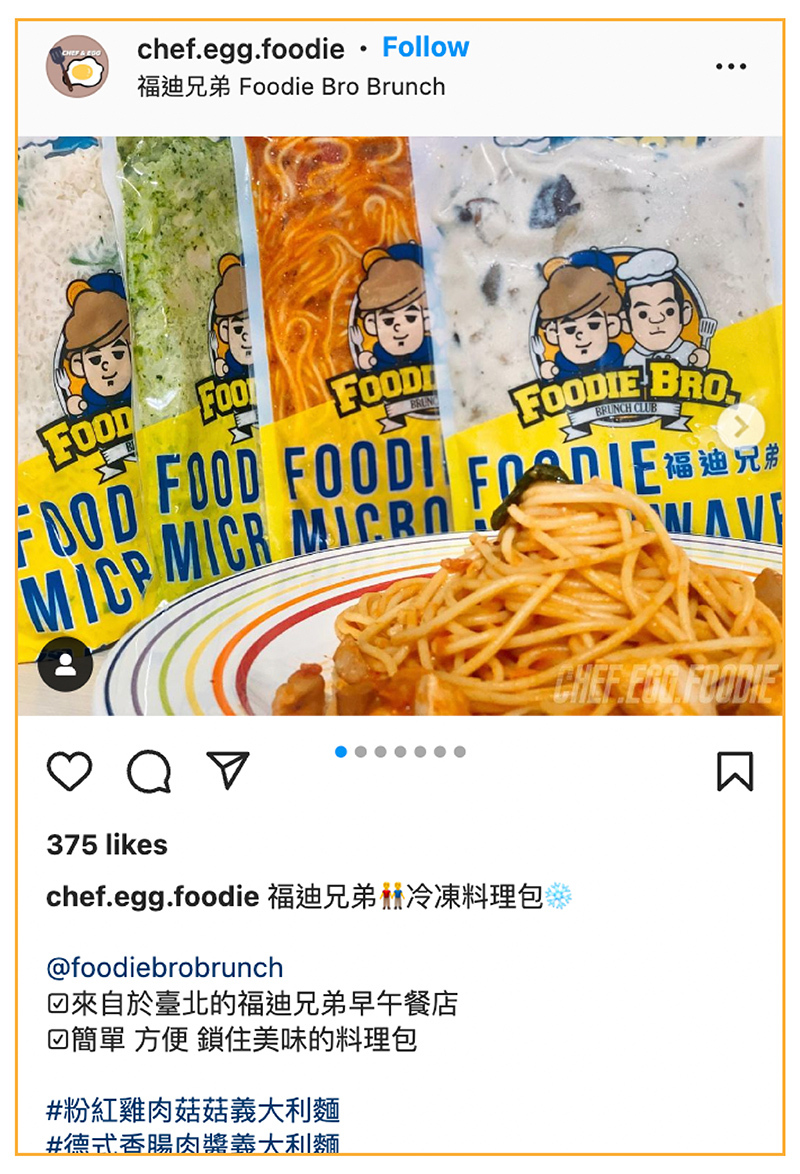
Task: Open comments with the speech bubble icon
Action: click(x=149, y=771)
